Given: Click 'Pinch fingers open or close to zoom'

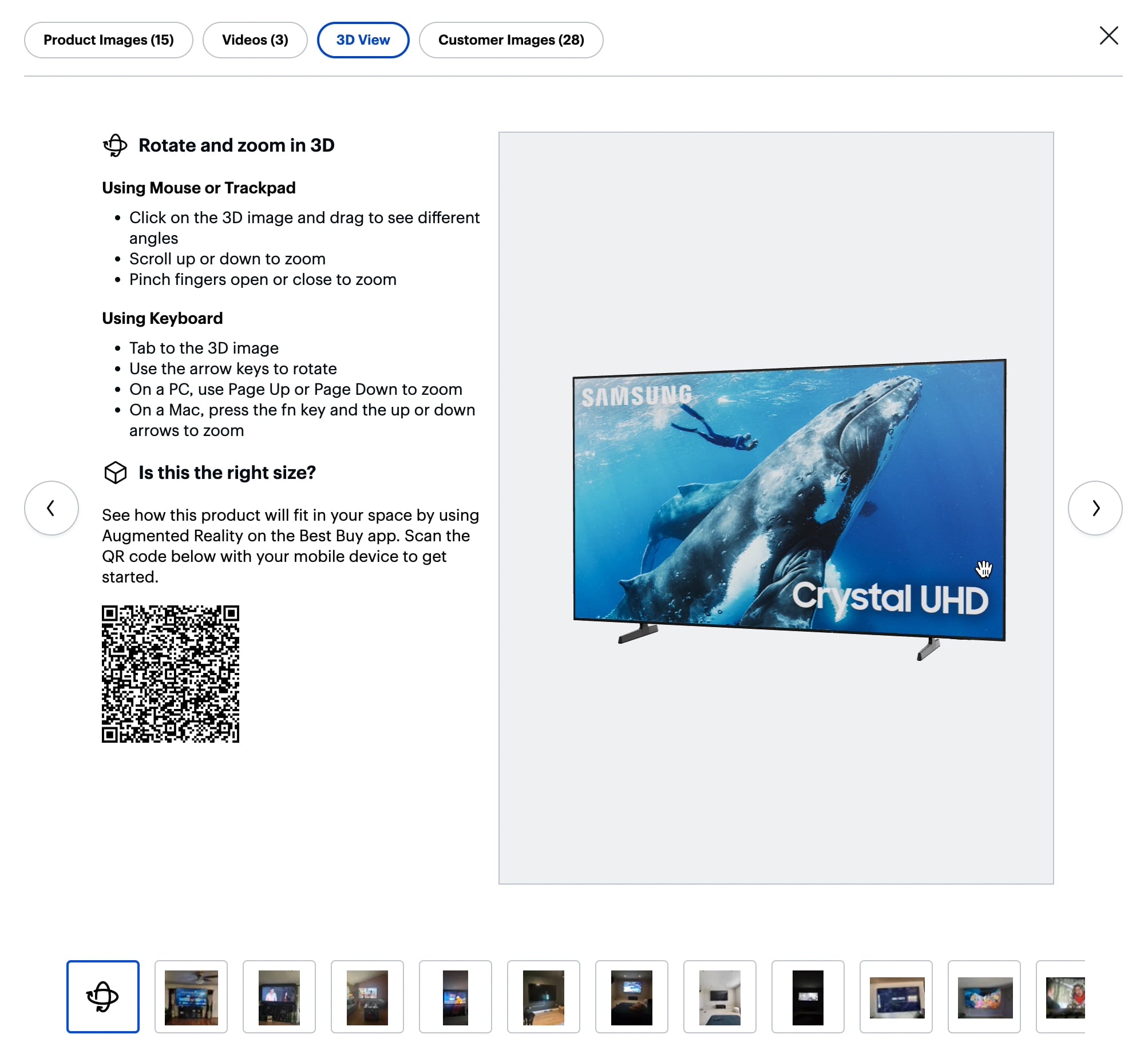Looking at the screenshot, I should [x=263, y=279].
